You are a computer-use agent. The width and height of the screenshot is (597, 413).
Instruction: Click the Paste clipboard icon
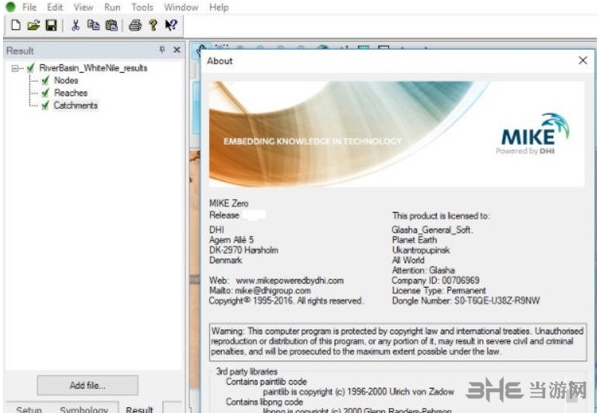click(x=112, y=25)
